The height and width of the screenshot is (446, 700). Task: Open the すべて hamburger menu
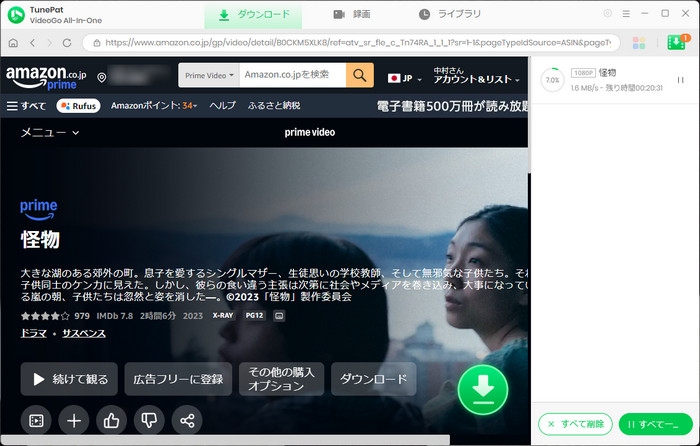pos(26,106)
